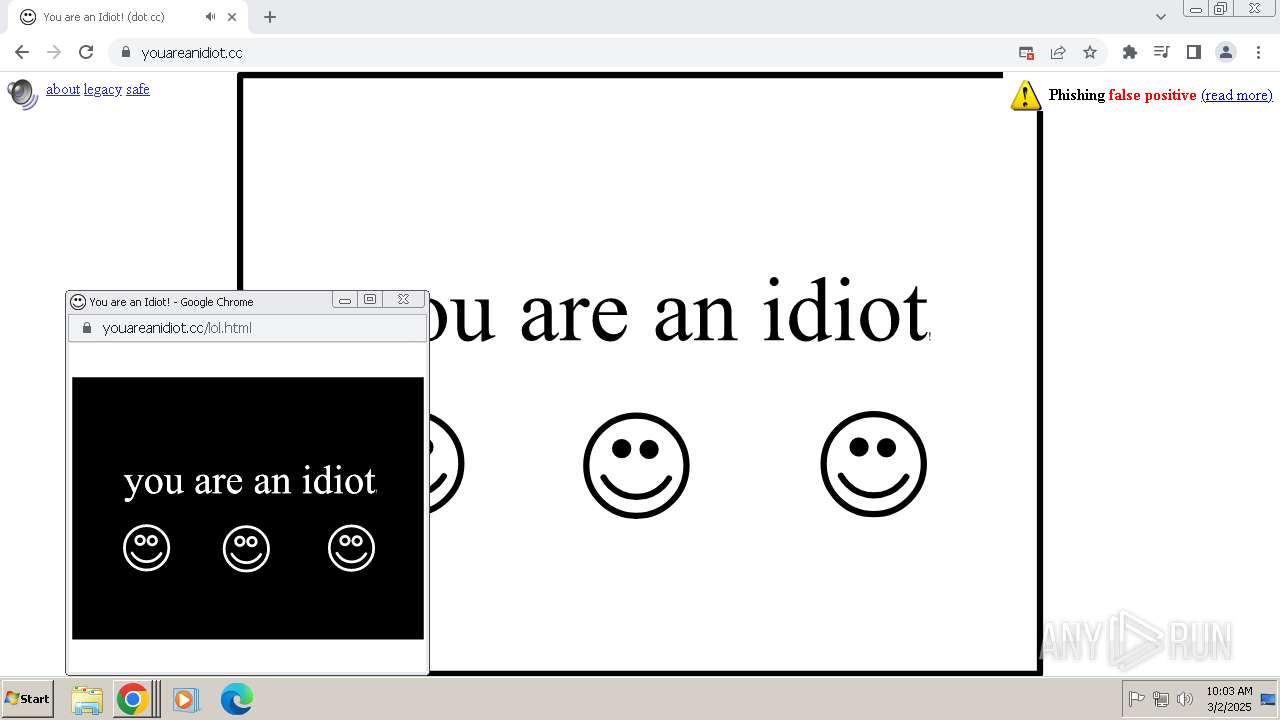
Task: Go back to the previous page
Action: (x=22, y=52)
